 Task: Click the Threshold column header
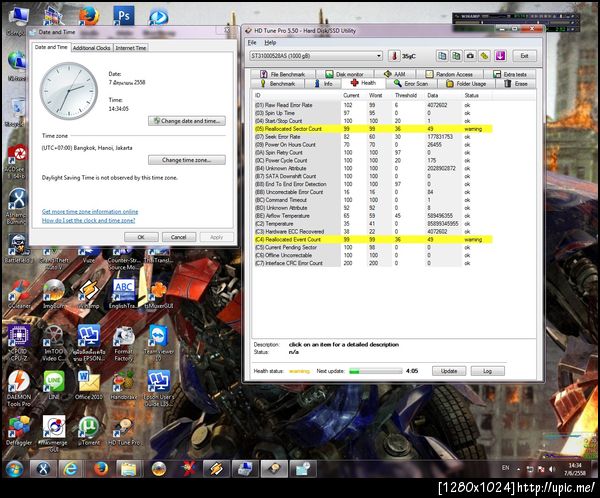(406, 95)
